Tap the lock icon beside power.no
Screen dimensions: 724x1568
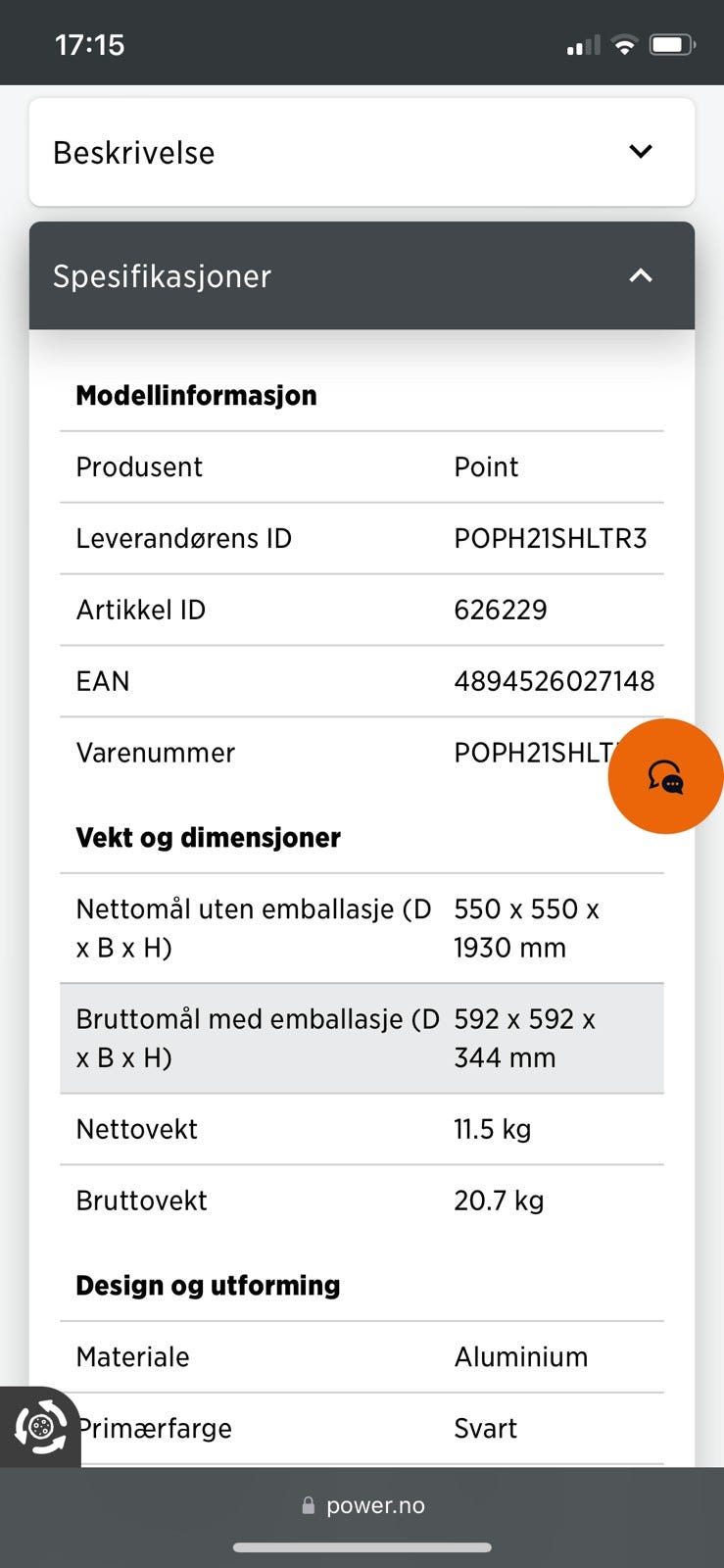[309, 1505]
